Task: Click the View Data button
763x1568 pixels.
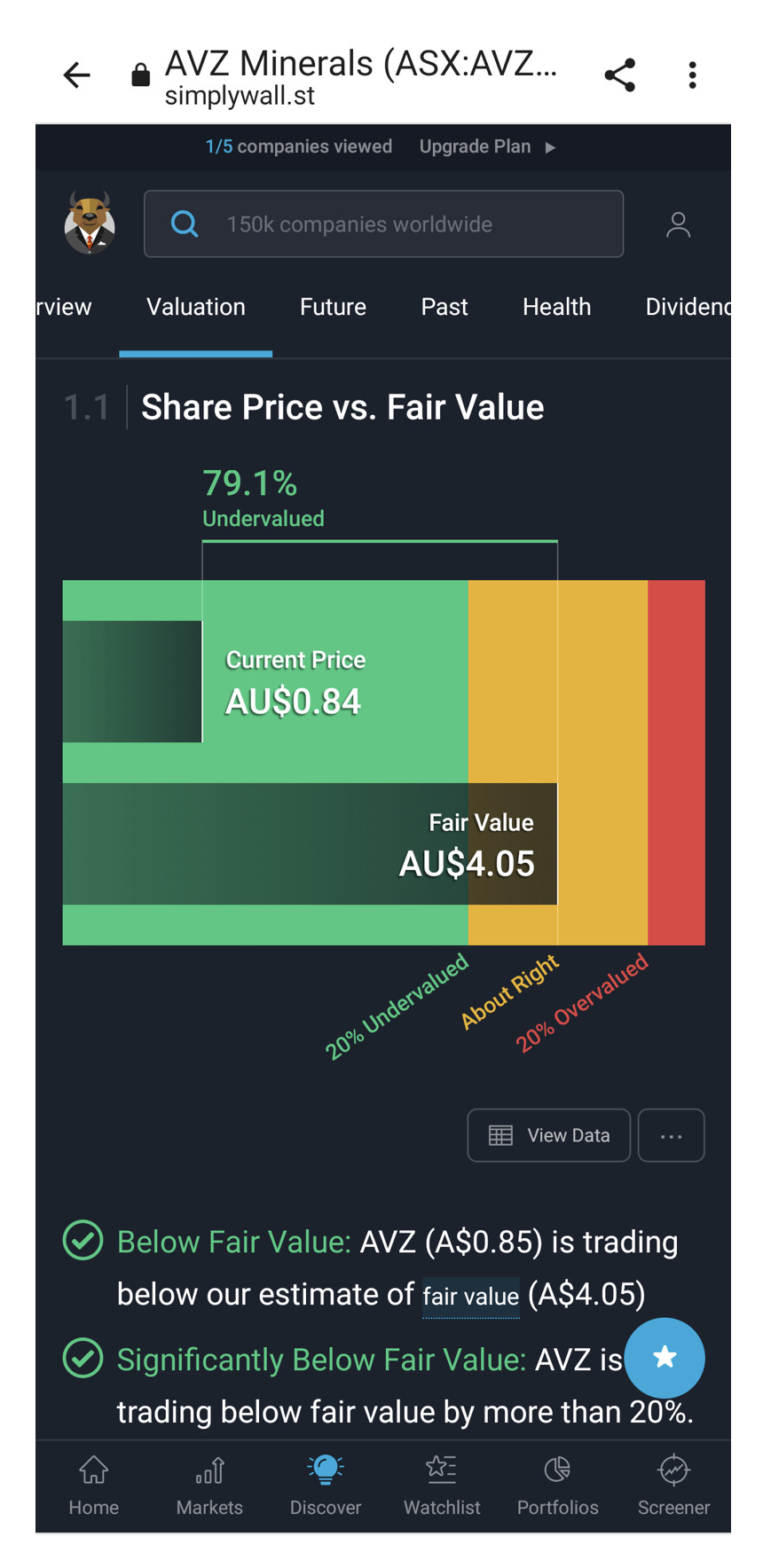Action: coord(548,1135)
